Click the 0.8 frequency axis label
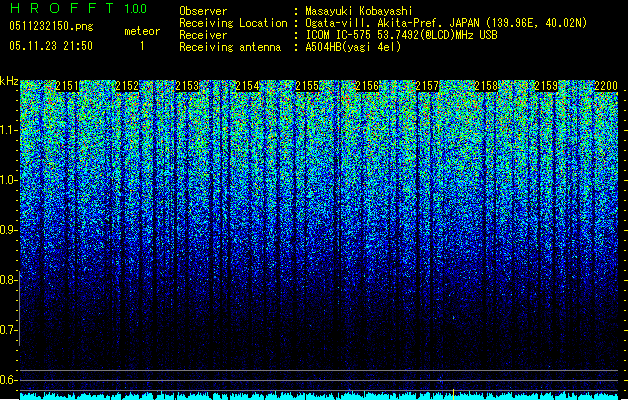The image size is (629, 400). (8, 280)
